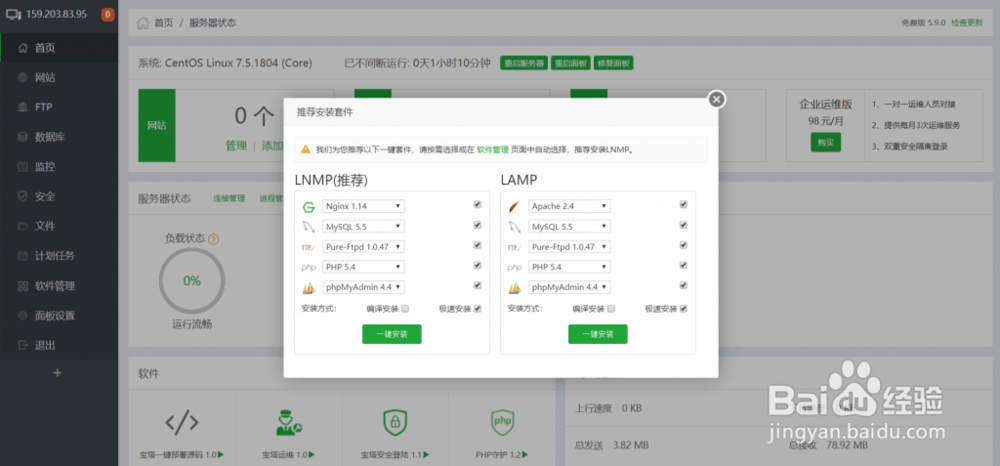The width and height of the screenshot is (1000, 466).
Task: Click the orange notification badge showing 0
Action: coord(108,14)
